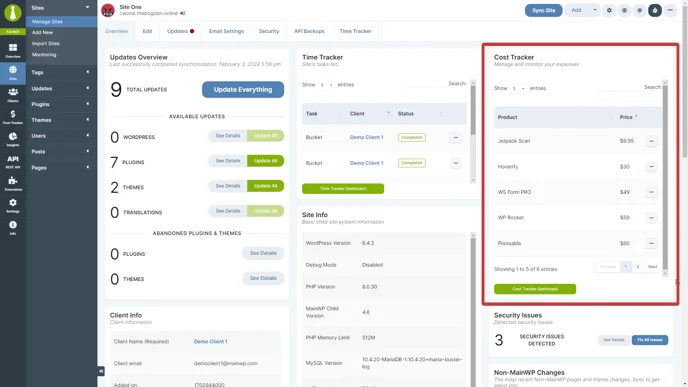Open the Settings gear icon in left rail
The image size is (688, 387).
coord(13,205)
